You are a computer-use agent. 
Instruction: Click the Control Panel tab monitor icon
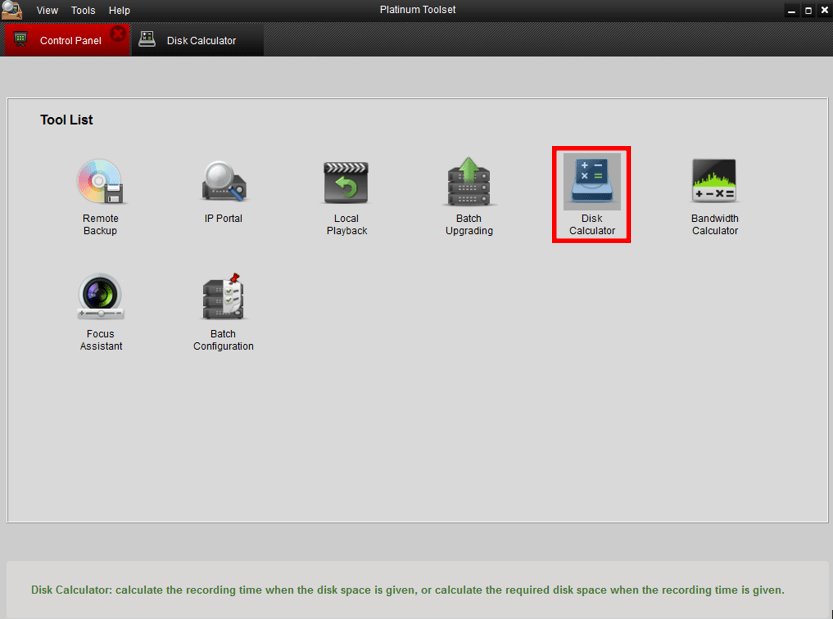20,39
